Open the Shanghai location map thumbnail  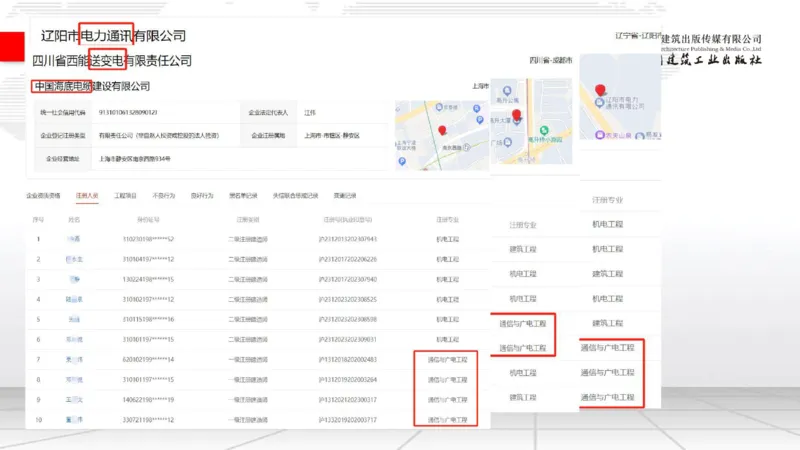442,135
